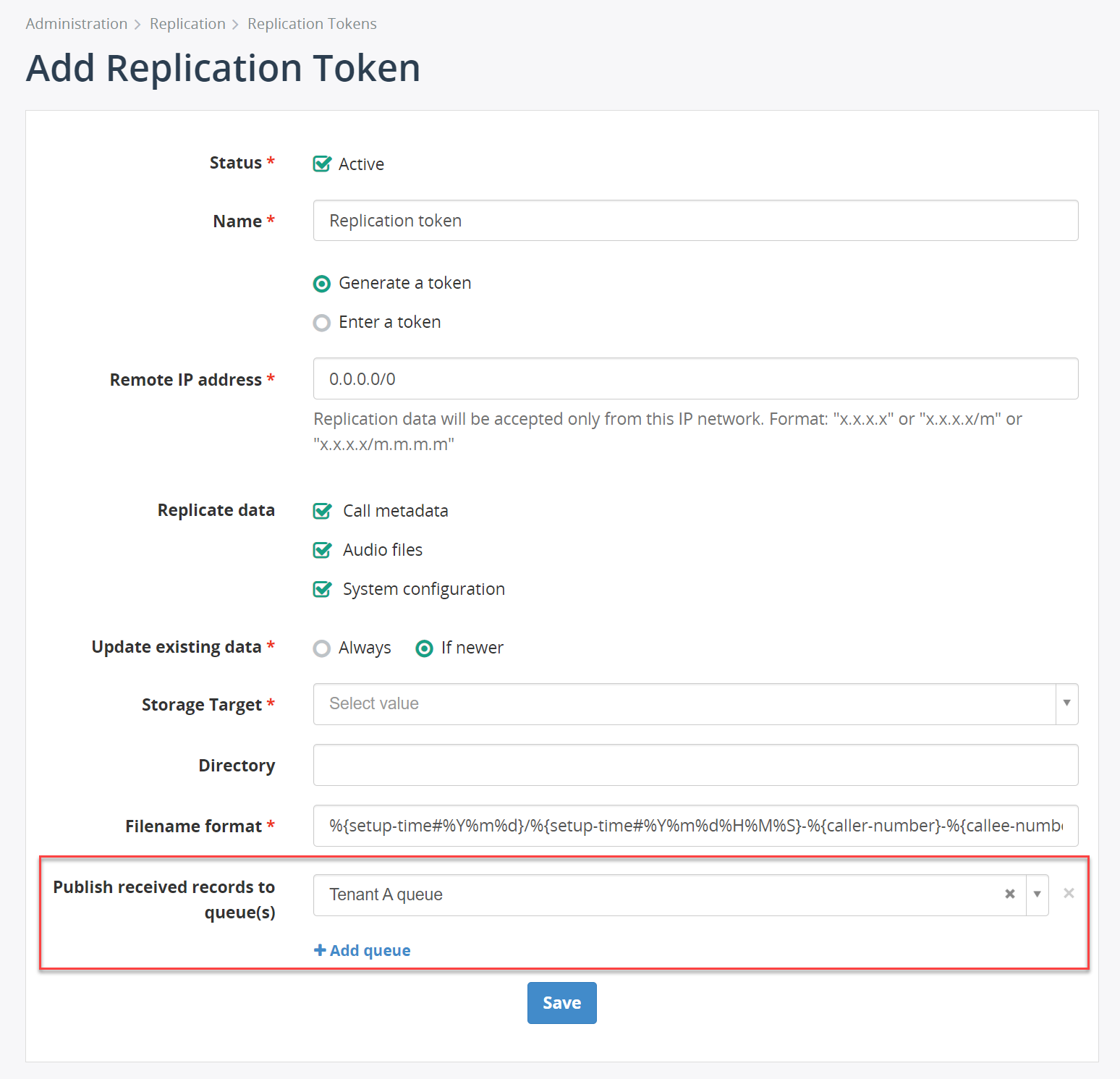Remove the Tenant A queue row
The image size is (1120, 1079).
(x=1069, y=893)
